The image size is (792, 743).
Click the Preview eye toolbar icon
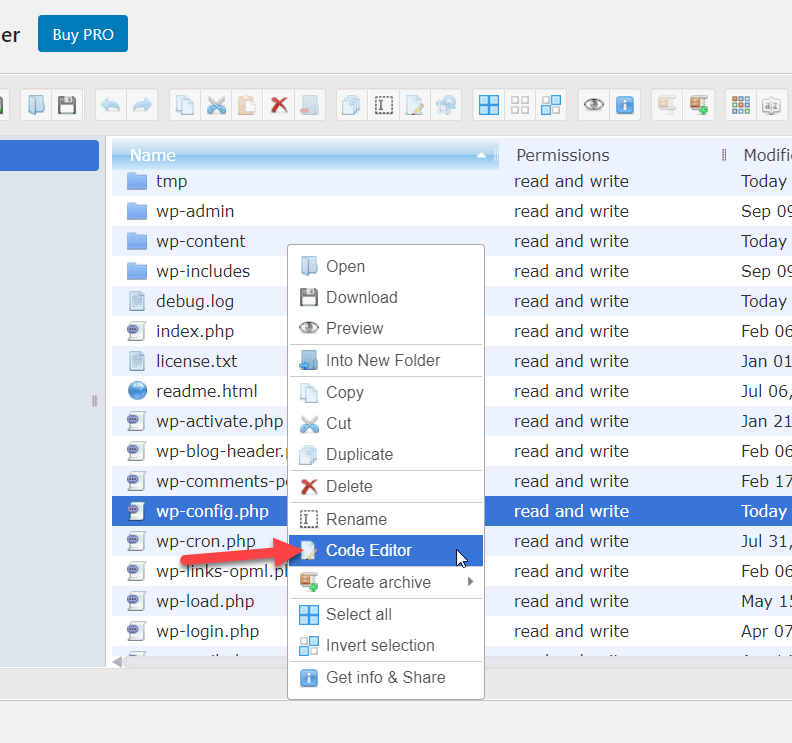[593, 105]
